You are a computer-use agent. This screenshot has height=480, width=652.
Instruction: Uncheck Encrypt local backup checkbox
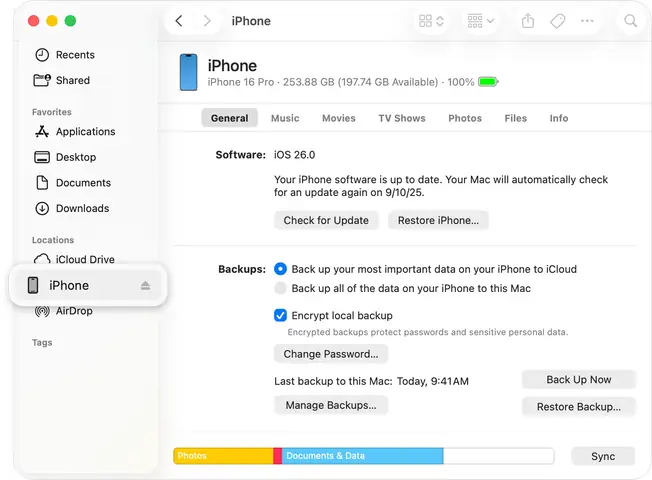click(280, 315)
